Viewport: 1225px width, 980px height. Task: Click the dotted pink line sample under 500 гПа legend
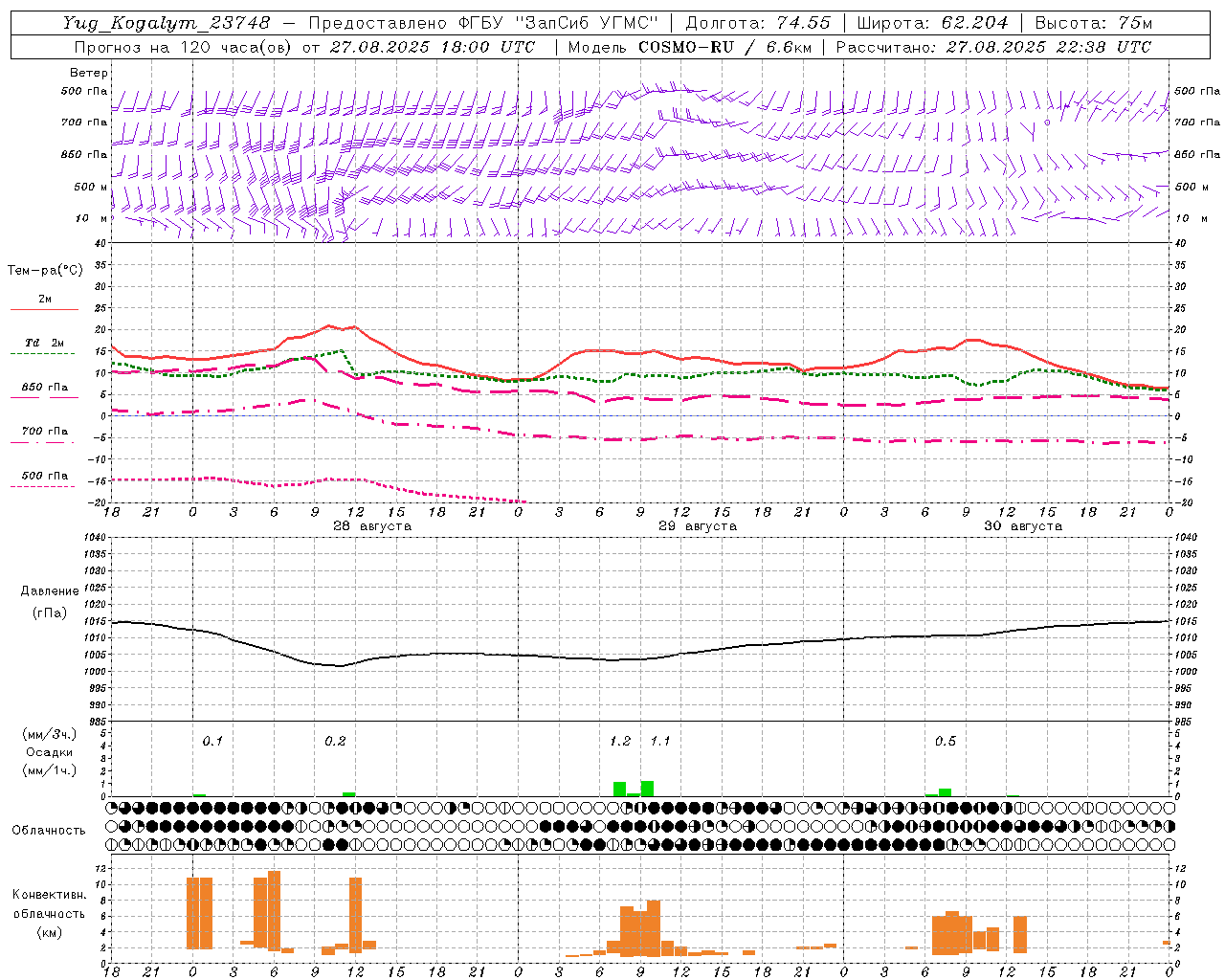point(42,486)
